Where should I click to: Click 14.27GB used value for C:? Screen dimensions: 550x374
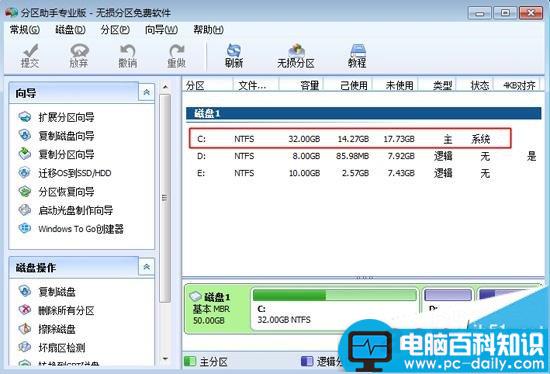pyautogui.click(x=353, y=139)
